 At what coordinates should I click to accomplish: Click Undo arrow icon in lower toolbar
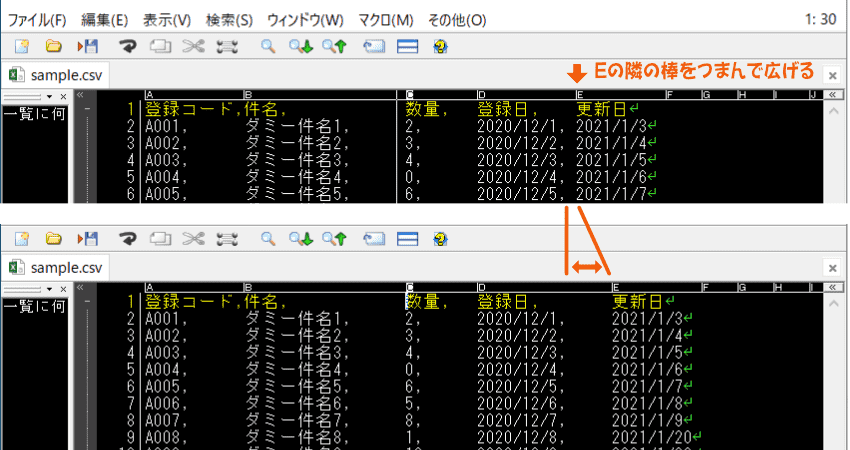(x=128, y=239)
